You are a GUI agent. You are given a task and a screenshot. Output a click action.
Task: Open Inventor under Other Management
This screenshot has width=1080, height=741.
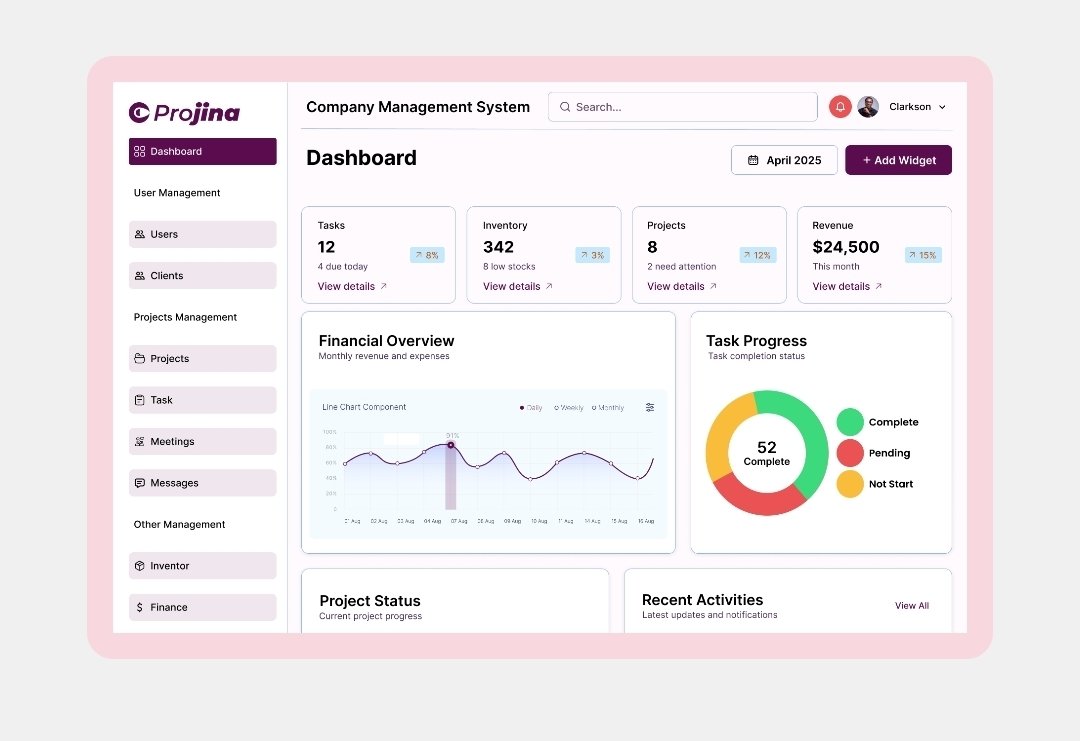140,565
